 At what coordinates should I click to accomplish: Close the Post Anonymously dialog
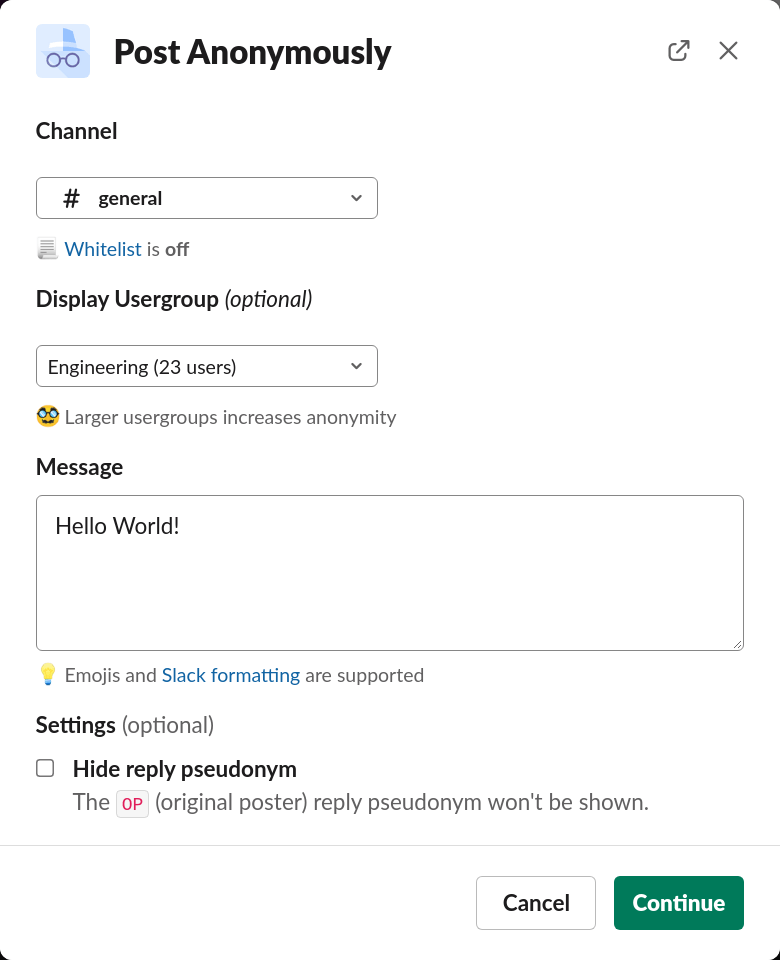(728, 51)
